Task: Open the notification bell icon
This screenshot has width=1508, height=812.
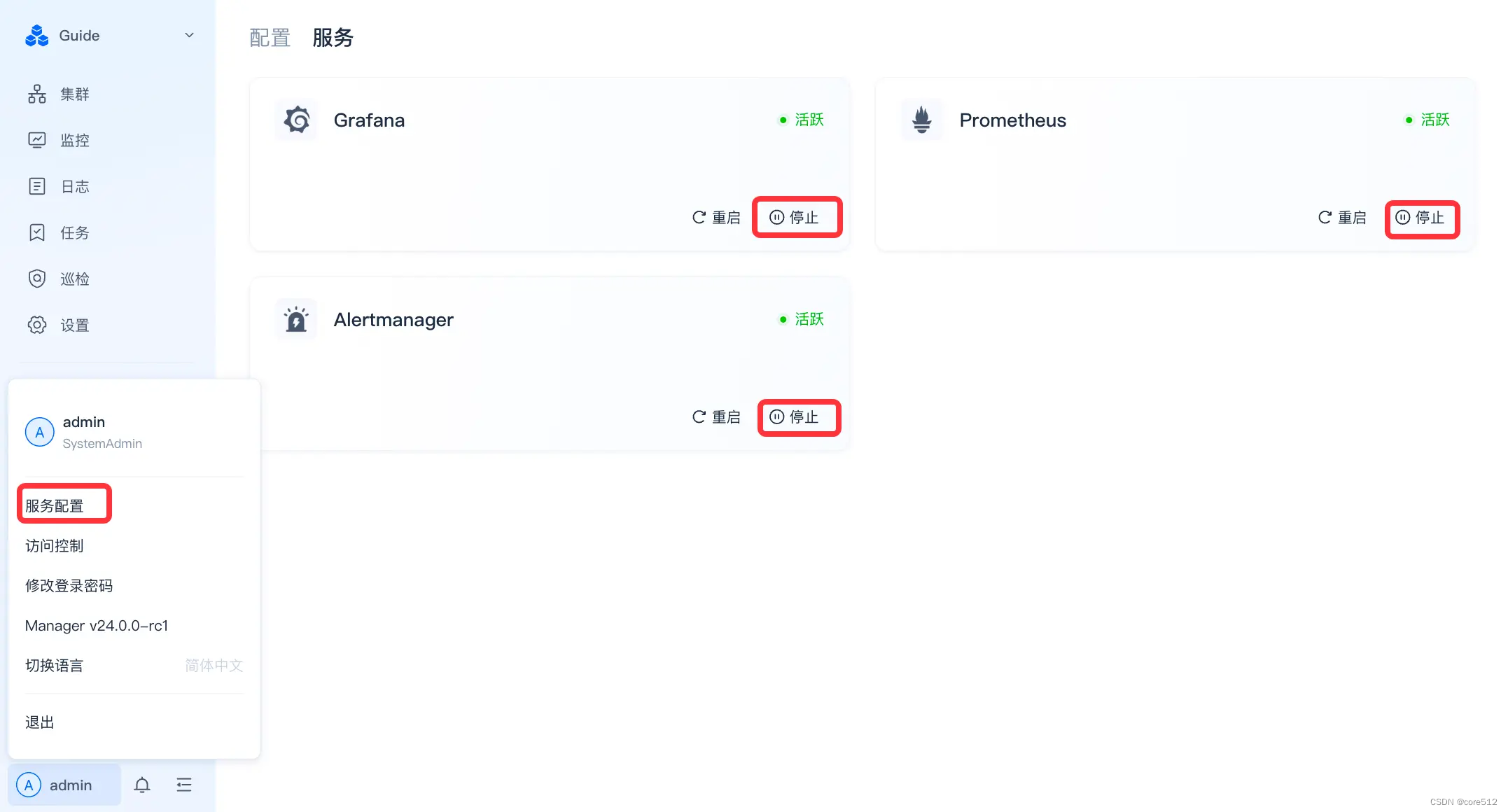Action: (142, 785)
